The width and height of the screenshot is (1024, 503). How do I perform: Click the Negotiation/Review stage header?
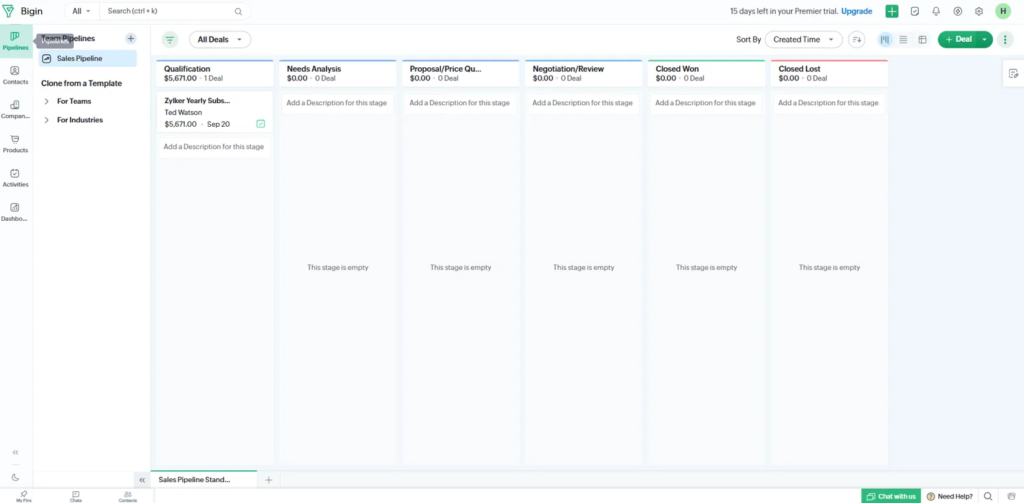tap(583, 73)
